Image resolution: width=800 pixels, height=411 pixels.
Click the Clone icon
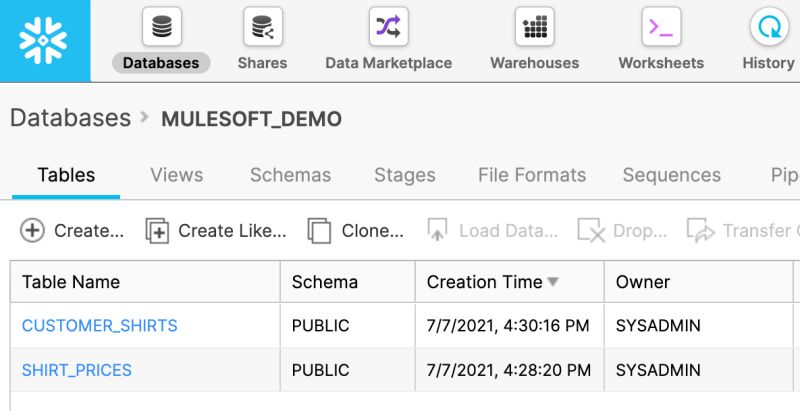click(319, 230)
